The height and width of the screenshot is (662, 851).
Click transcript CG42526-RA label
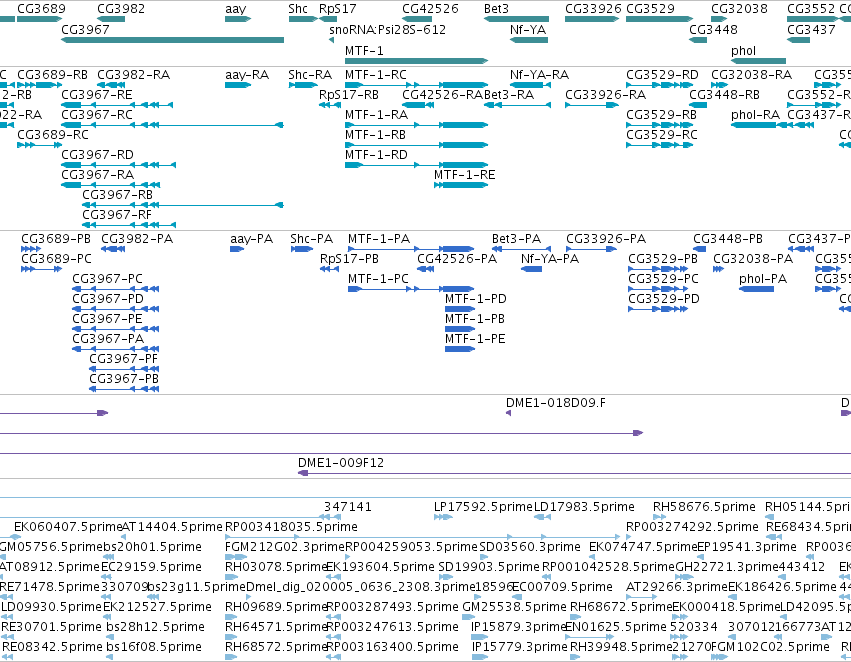pos(442,95)
